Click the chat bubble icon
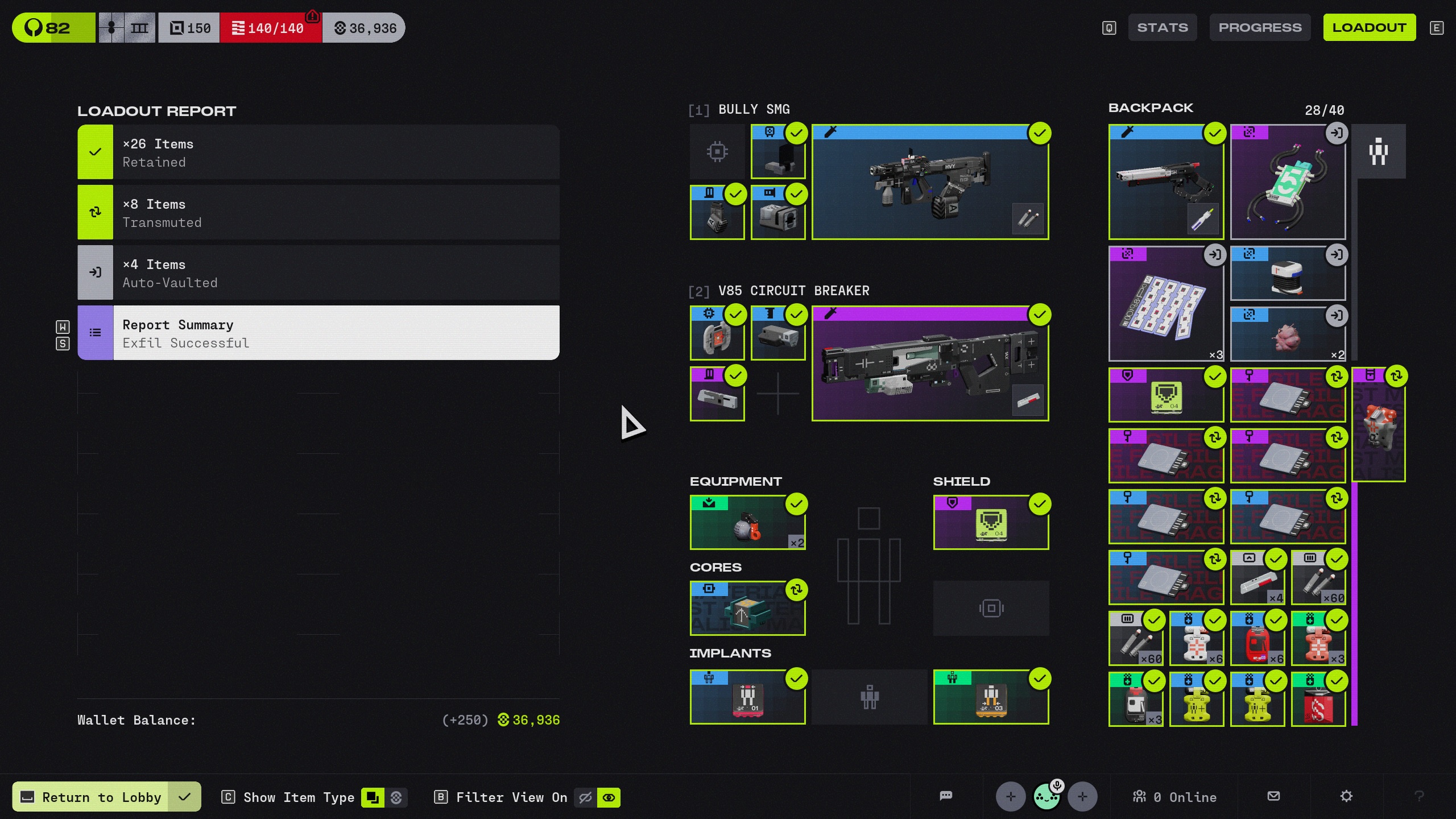Viewport: 1456px width, 819px height. pos(946,796)
